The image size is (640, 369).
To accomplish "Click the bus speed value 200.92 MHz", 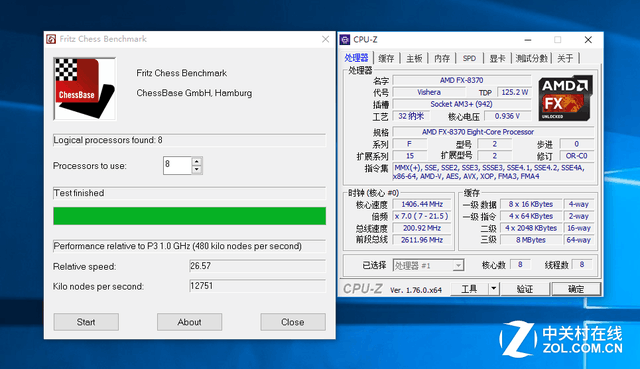I will click(422, 228).
